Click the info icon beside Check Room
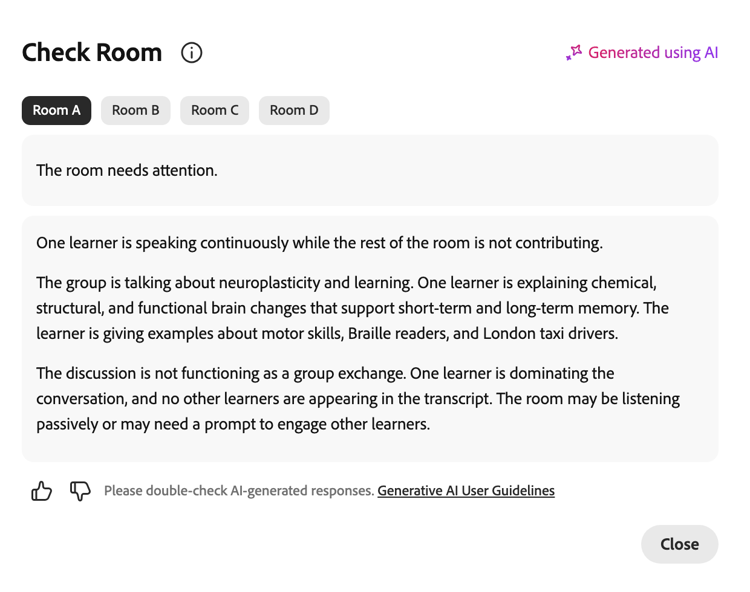750x592 pixels. [191, 53]
